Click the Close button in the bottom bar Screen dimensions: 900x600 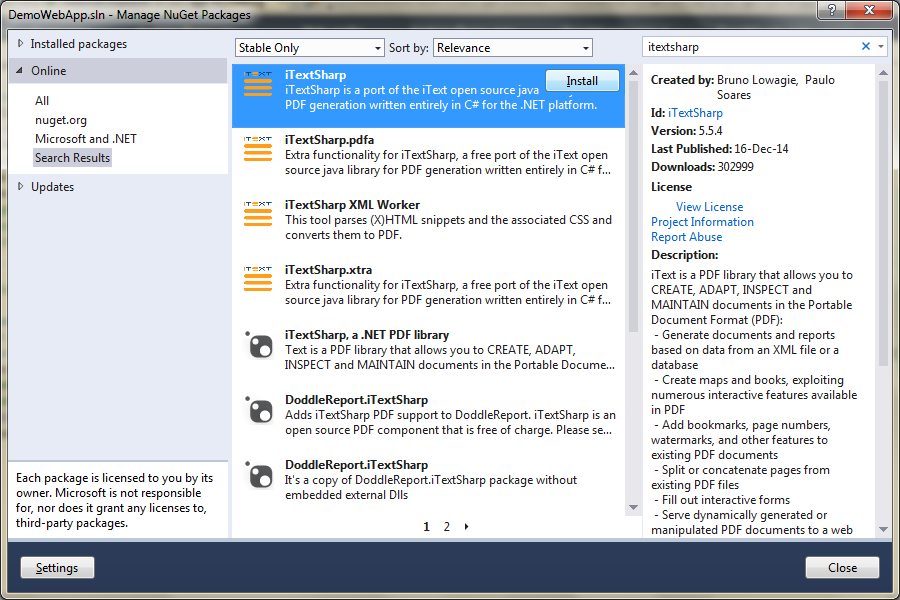pyautogui.click(x=842, y=568)
